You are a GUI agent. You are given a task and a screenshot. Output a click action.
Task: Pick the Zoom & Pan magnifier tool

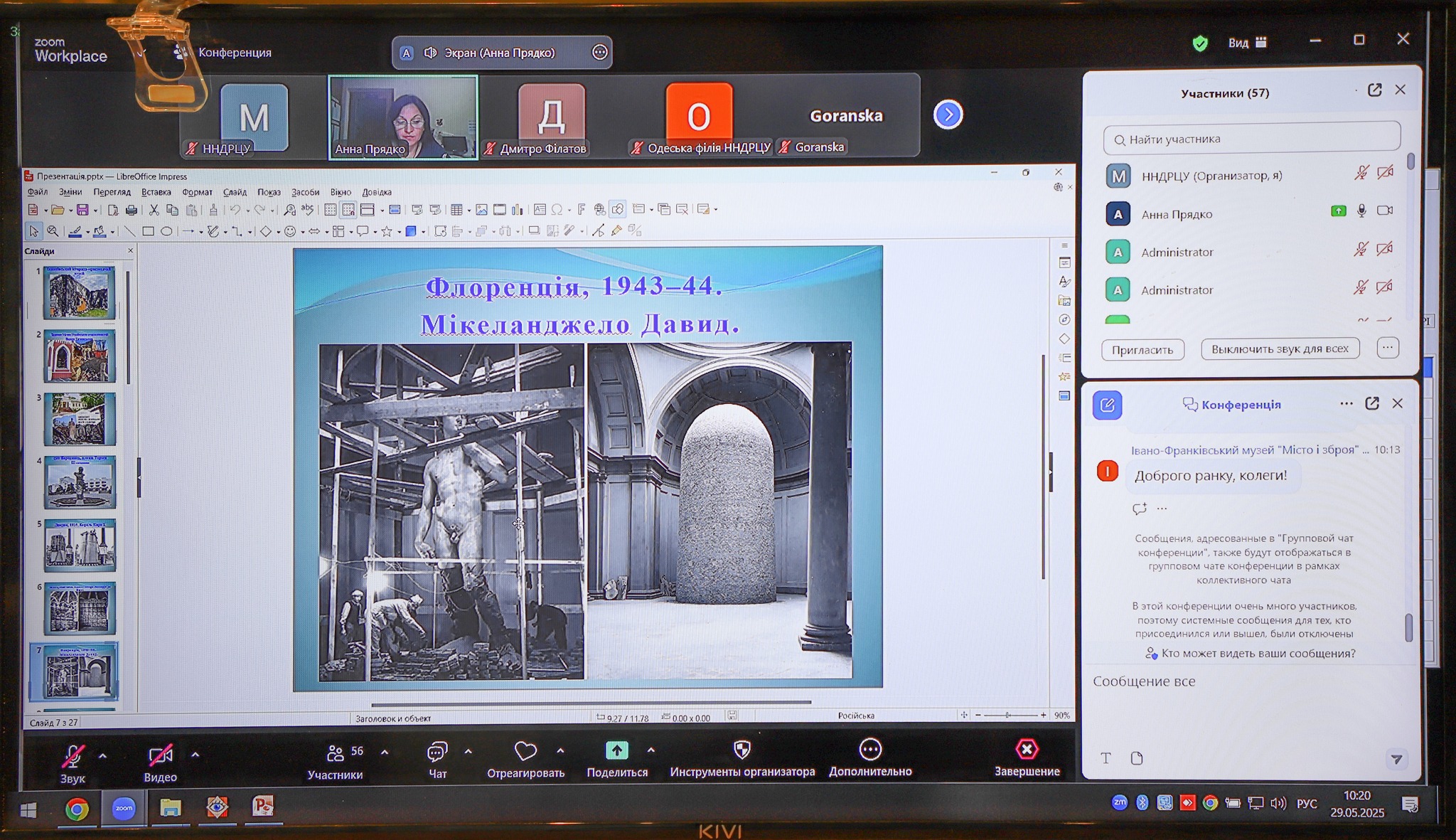click(x=52, y=231)
